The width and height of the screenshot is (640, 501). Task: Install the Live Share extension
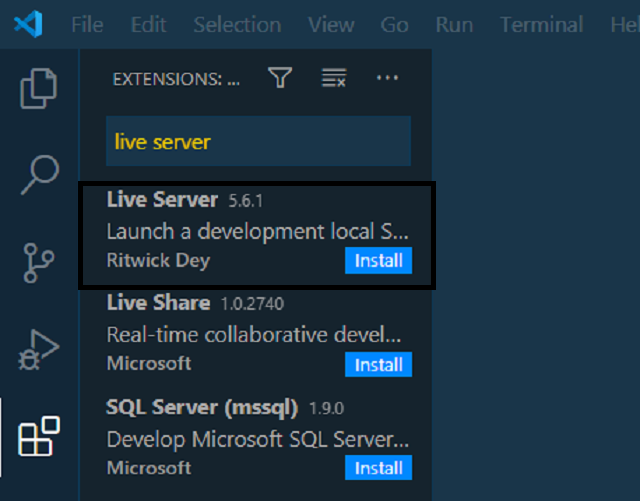point(378,365)
